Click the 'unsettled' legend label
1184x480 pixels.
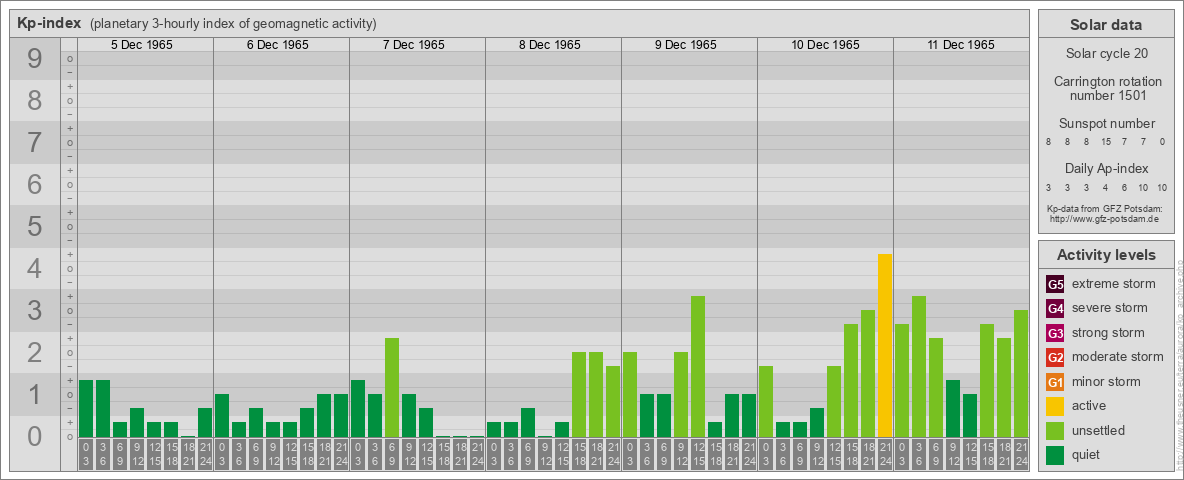click(x=1099, y=430)
